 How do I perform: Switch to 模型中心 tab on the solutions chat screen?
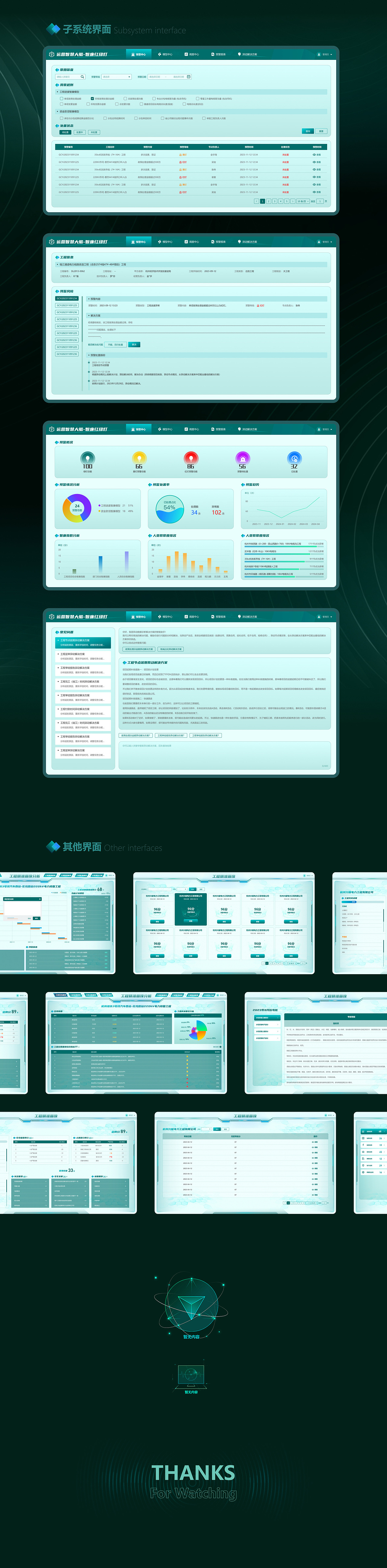165,616
